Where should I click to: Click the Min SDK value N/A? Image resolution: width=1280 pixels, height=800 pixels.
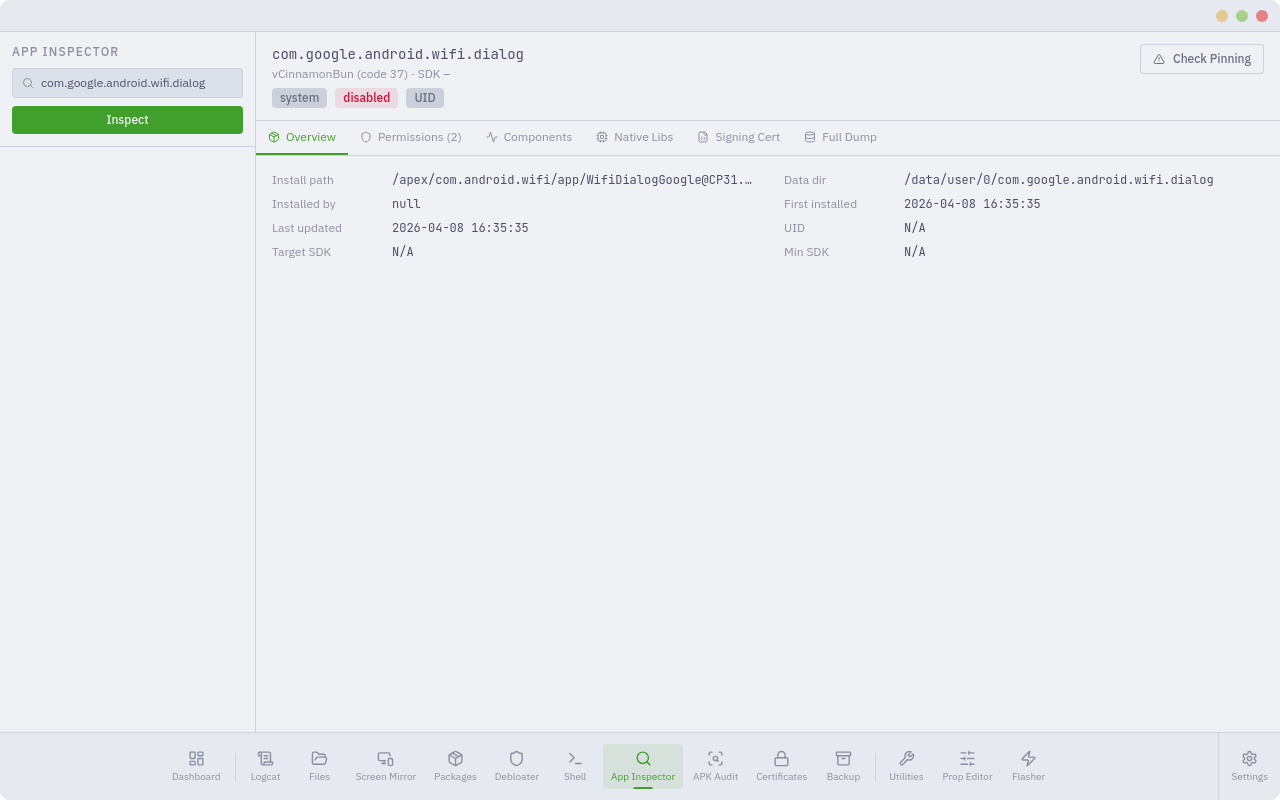click(x=915, y=252)
